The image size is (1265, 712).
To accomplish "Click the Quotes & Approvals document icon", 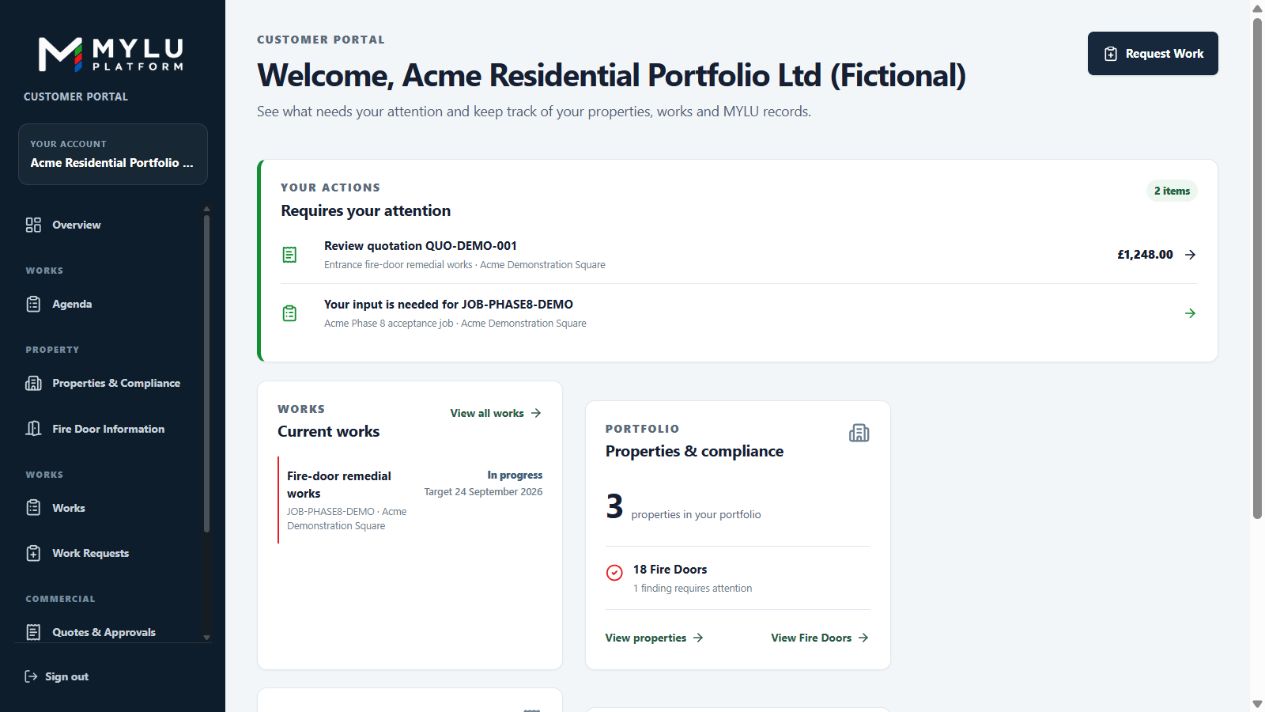I will 33,632.
